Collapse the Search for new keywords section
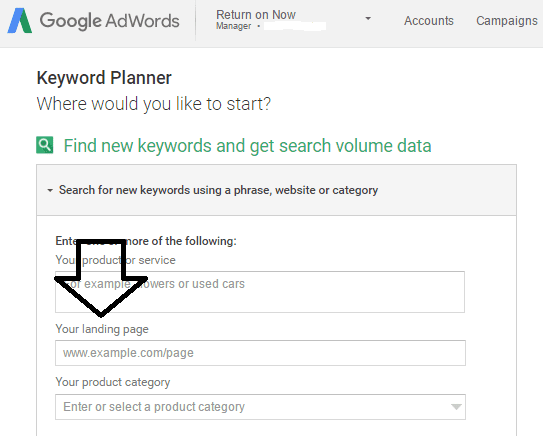Viewport: 543px width, 436px height. tap(50, 190)
